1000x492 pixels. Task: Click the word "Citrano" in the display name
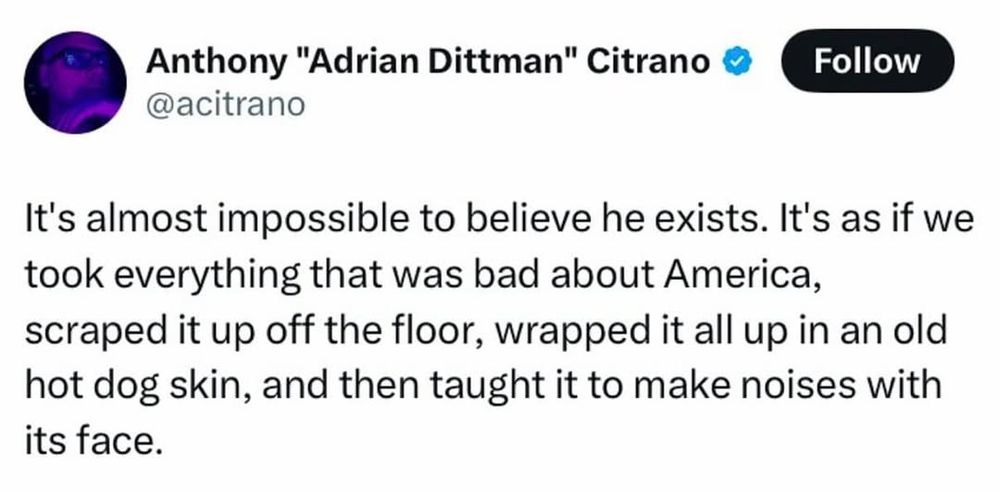pyautogui.click(x=649, y=61)
